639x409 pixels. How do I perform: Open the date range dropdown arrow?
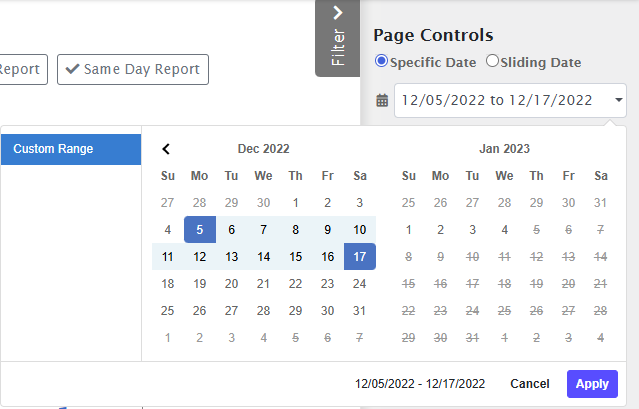620,100
